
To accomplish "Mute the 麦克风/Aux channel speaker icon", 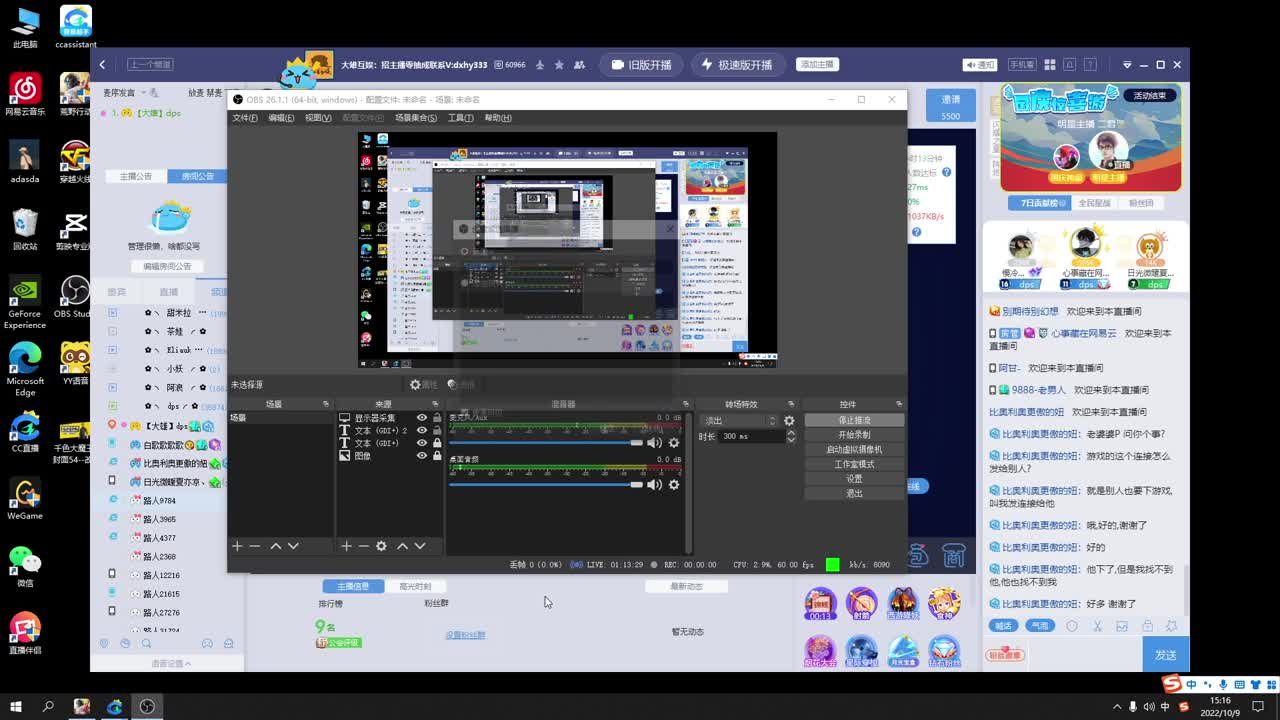I will click(x=654, y=443).
